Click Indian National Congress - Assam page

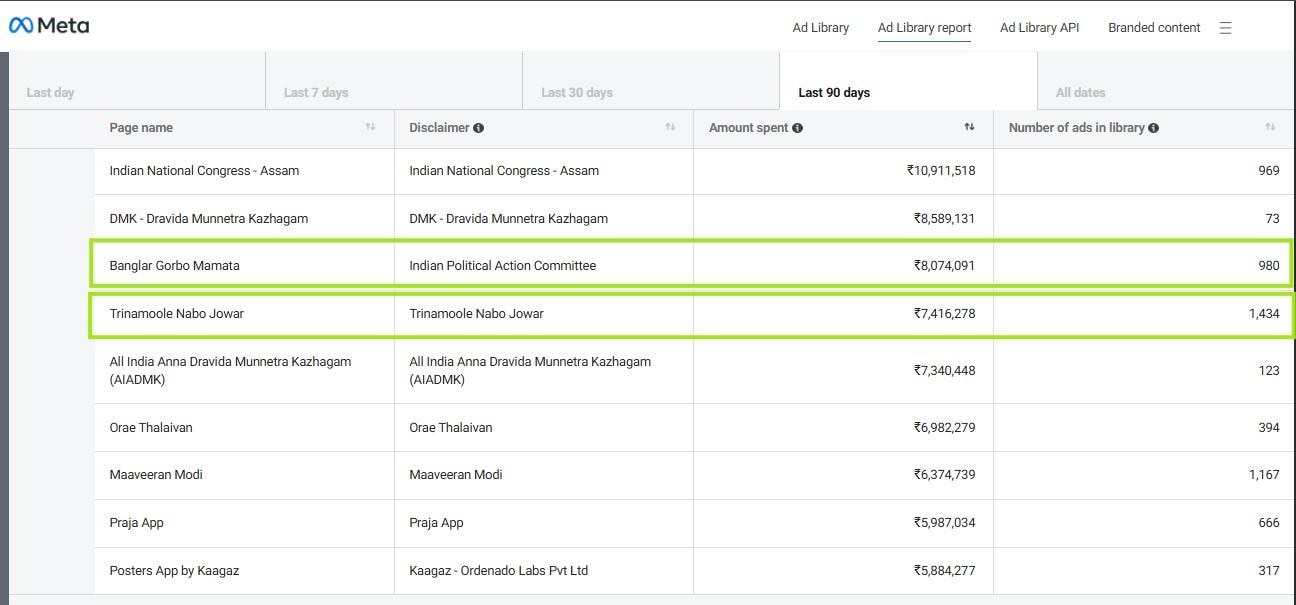pyautogui.click(x=204, y=171)
